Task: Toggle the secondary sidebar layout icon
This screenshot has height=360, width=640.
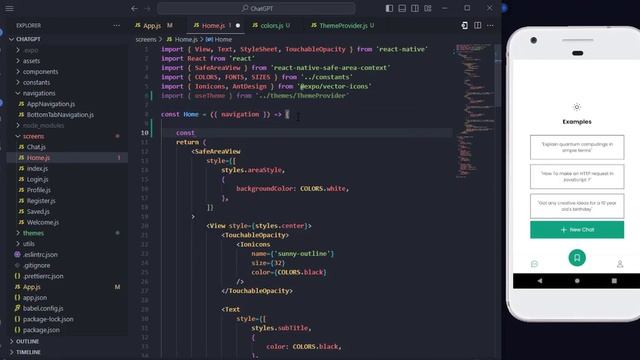Action: pos(415,8)
